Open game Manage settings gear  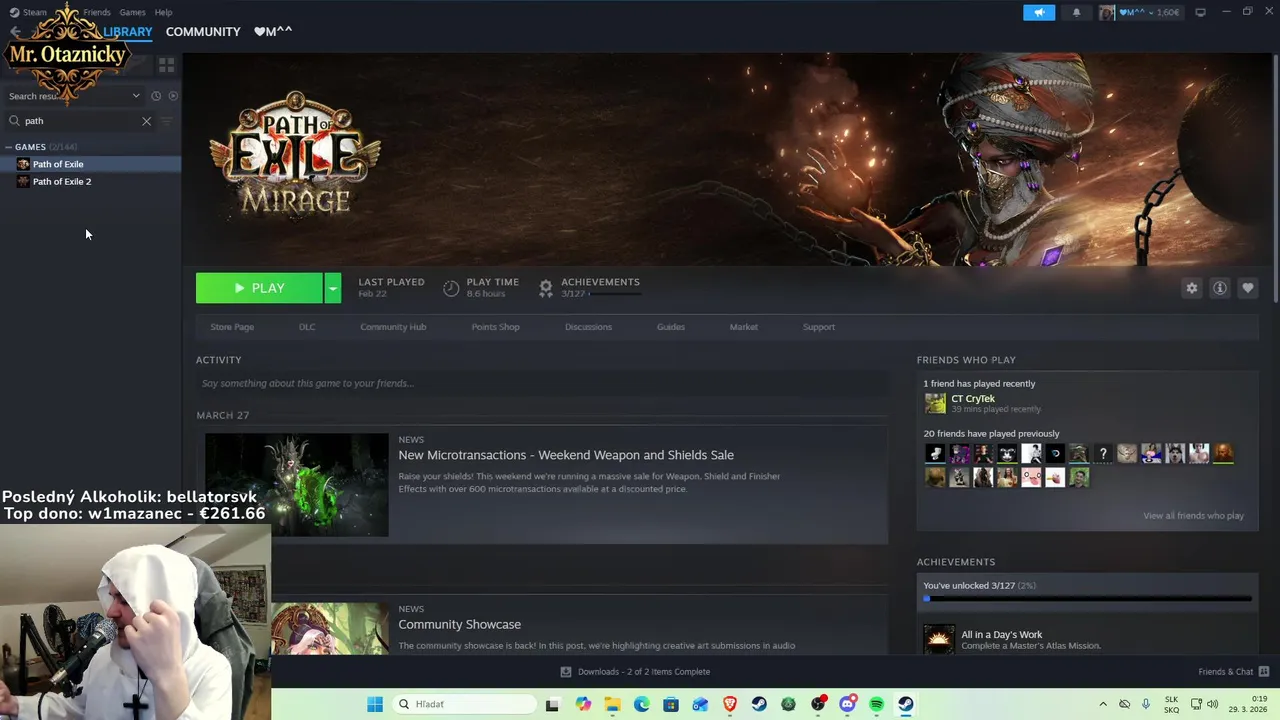coord(1191,288)
